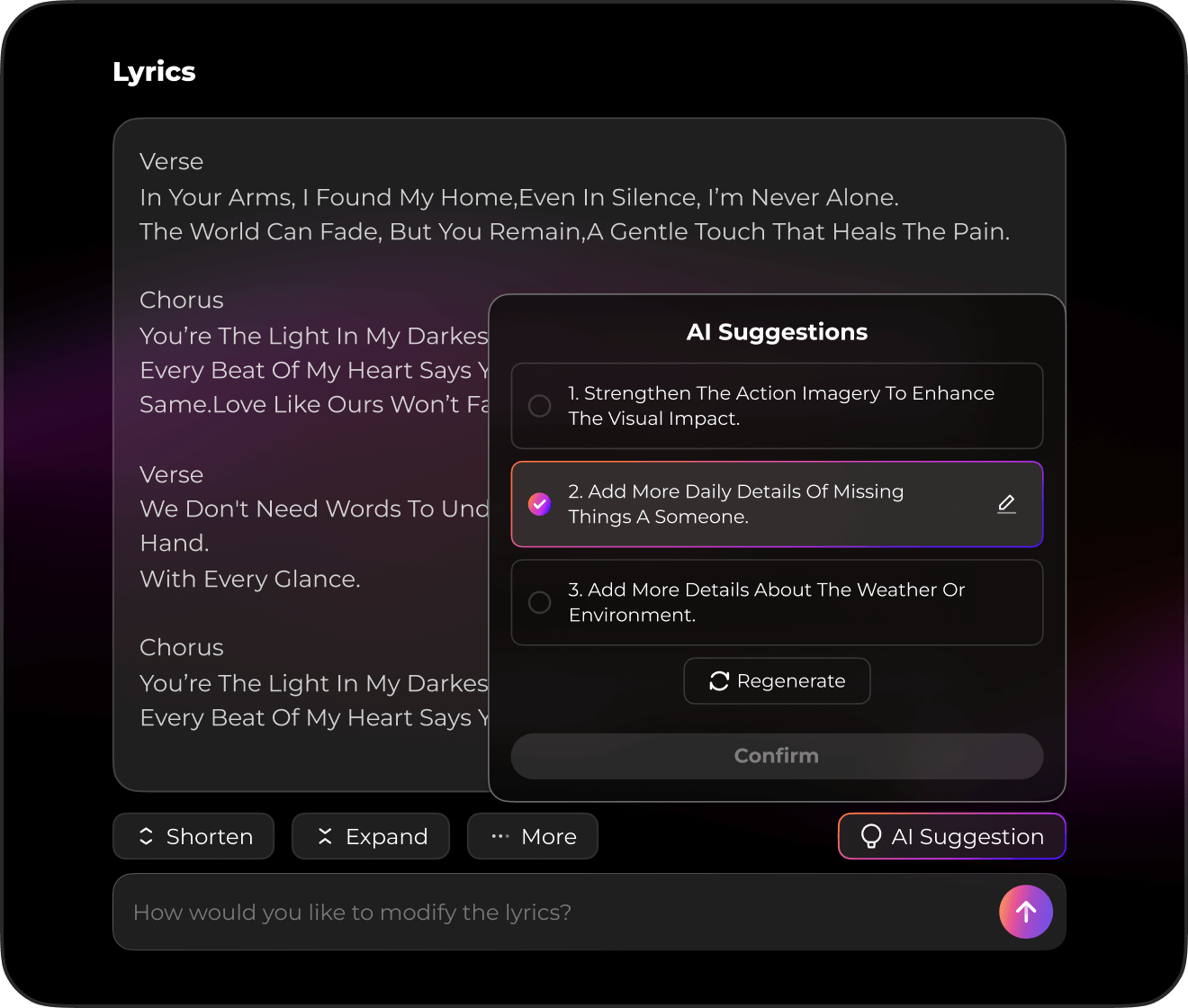Image resolution: width=1188 pixels, height=1008 pixels.
Task: Click the 'Strengthen The Action Imagery' suggestion text
Action: [x=780, y=406]
